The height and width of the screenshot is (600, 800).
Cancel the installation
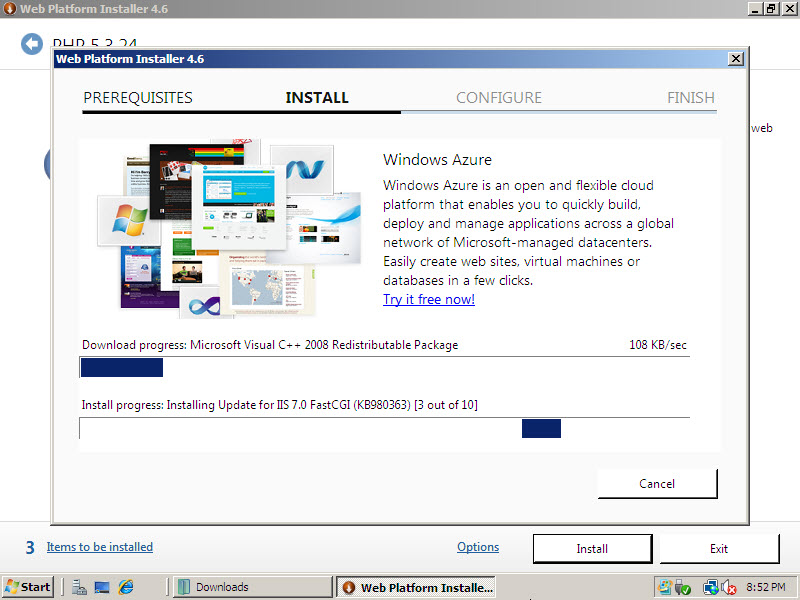pos(657,484)
